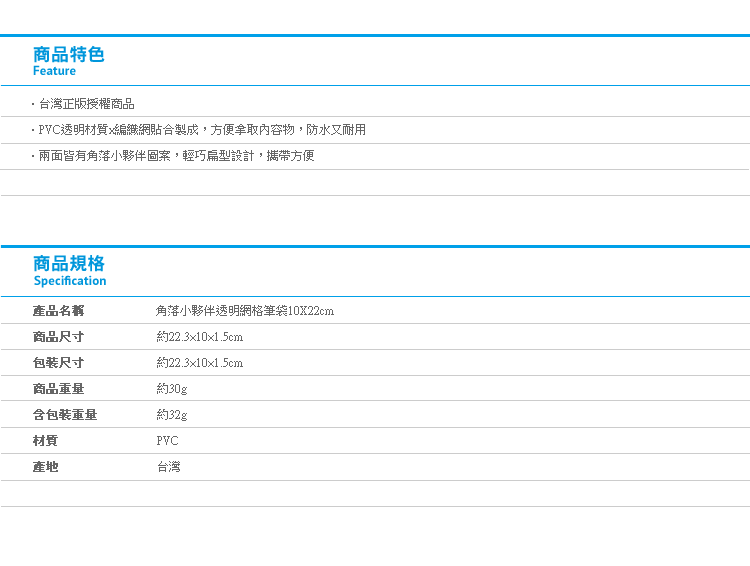Viewport: 750px width, 566px height.
Task: Click the 材質 label
Action: click(x=45, y=441)
